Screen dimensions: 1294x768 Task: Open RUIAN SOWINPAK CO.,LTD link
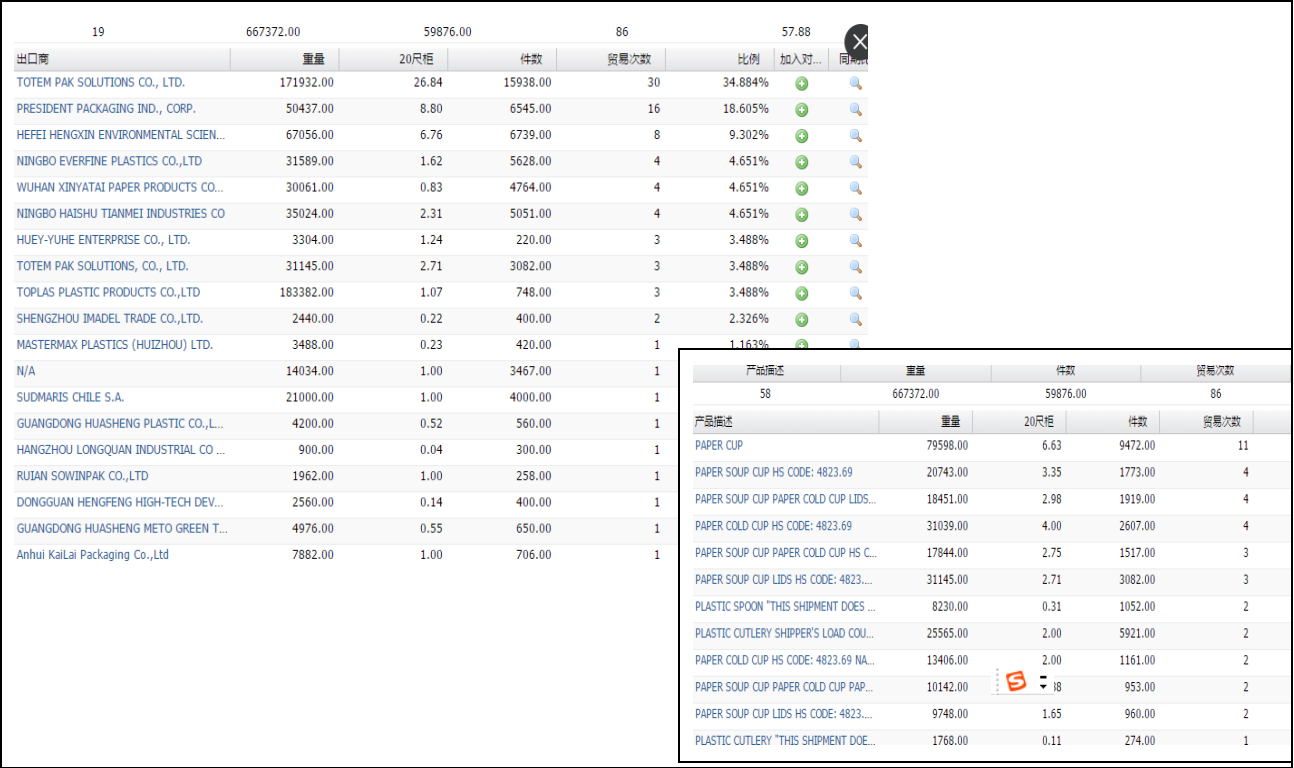pyautogui.click(x=82, y=476)
